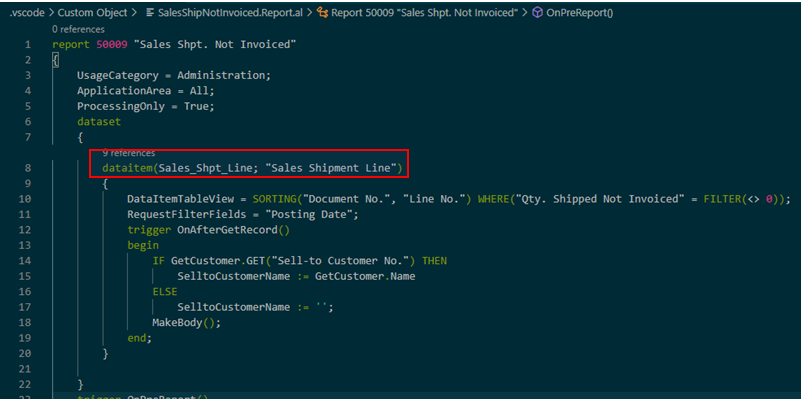Click the UsageCategory property
Image resolution: width=801 pixels, height=399 pixels.
(117, 76)
